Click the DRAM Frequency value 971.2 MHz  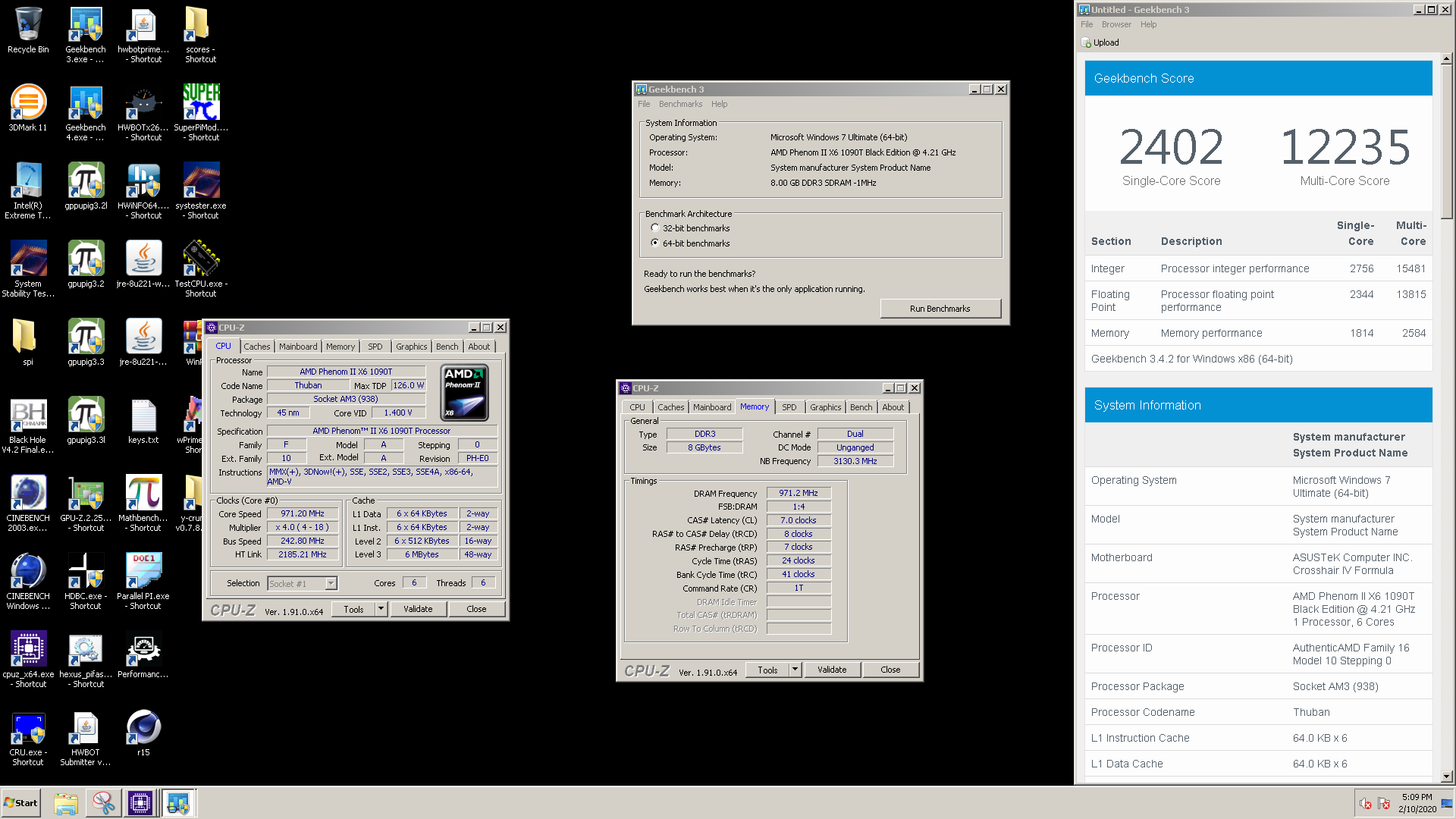(799, 493)
